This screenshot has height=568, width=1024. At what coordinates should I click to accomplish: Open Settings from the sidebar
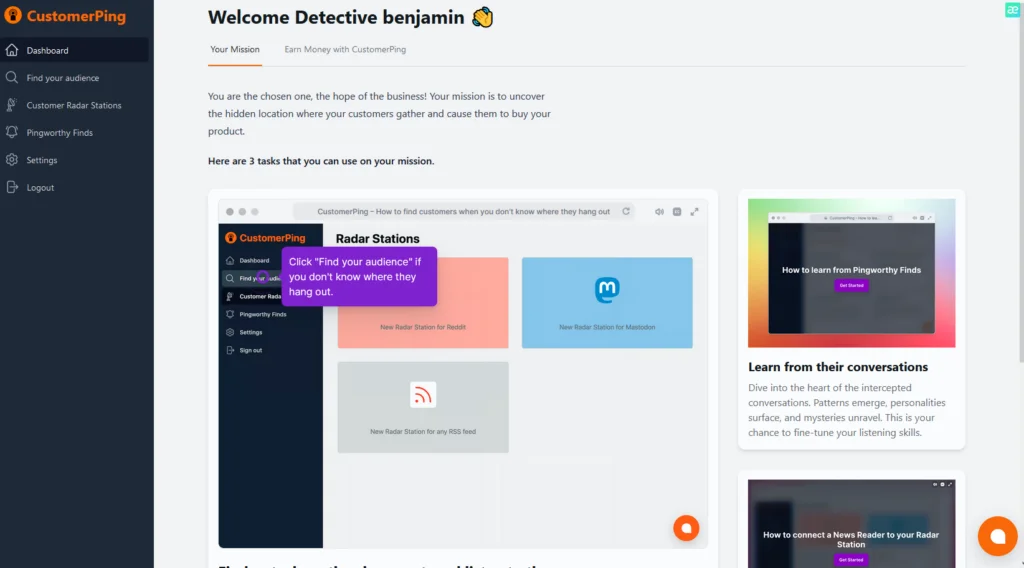point(75,160)
